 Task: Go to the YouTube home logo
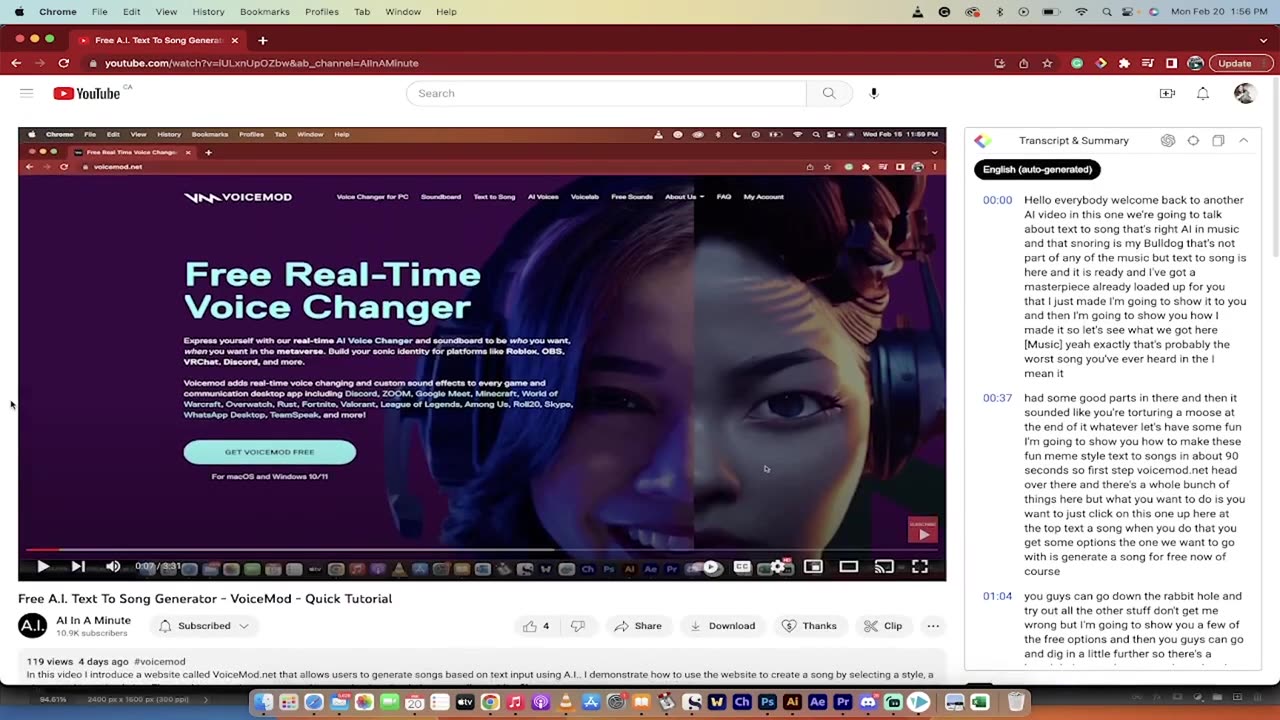(87, 93)
